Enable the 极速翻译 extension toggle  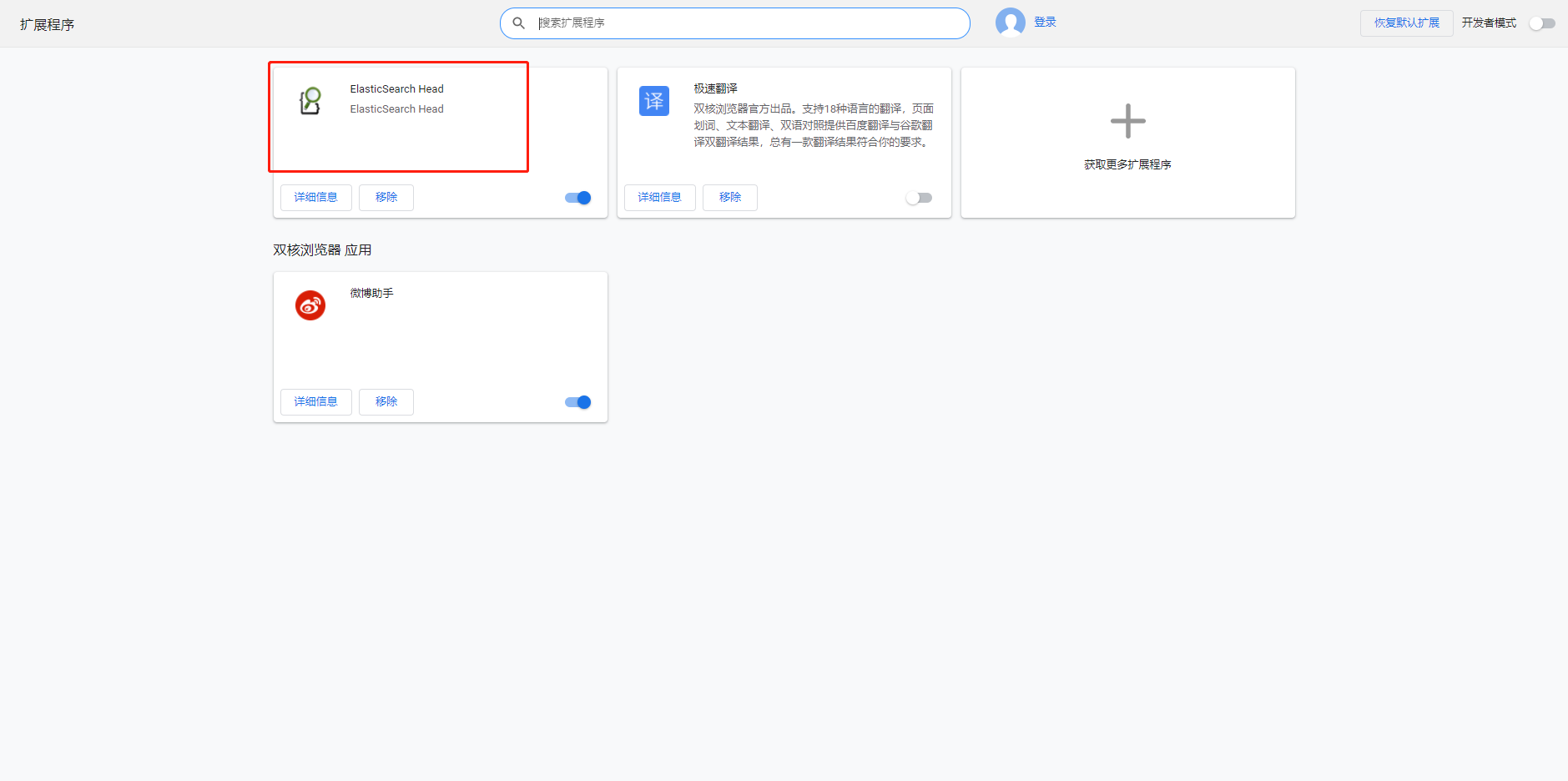coord(919,198)
